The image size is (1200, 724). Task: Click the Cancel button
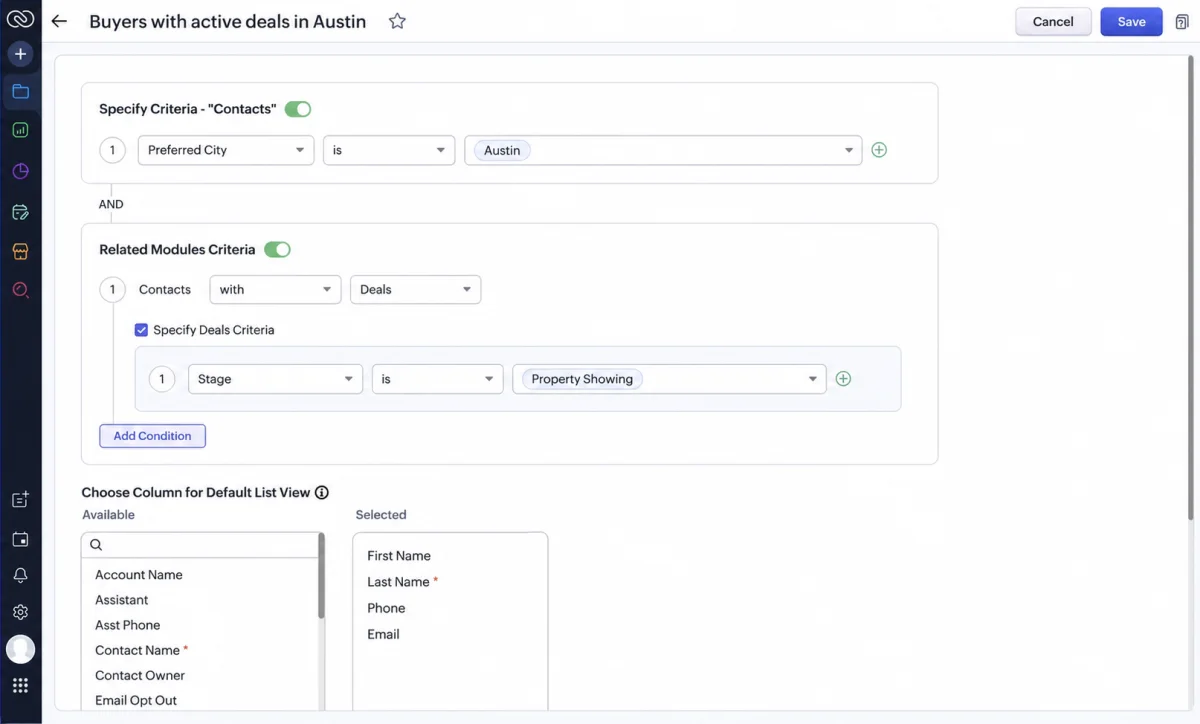click(x=1053, y=21)
